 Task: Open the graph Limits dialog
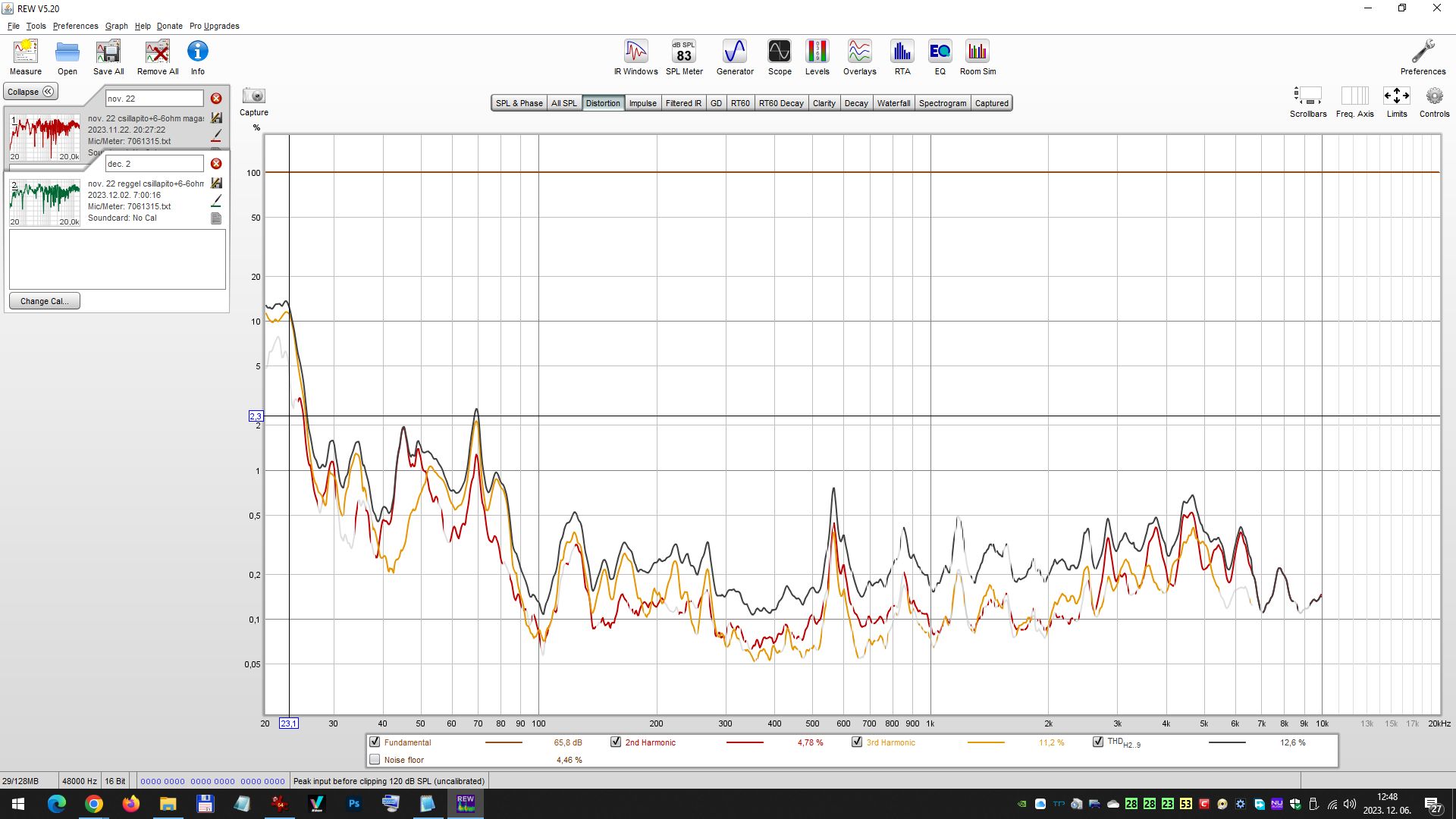click(x=1397, y=102)
